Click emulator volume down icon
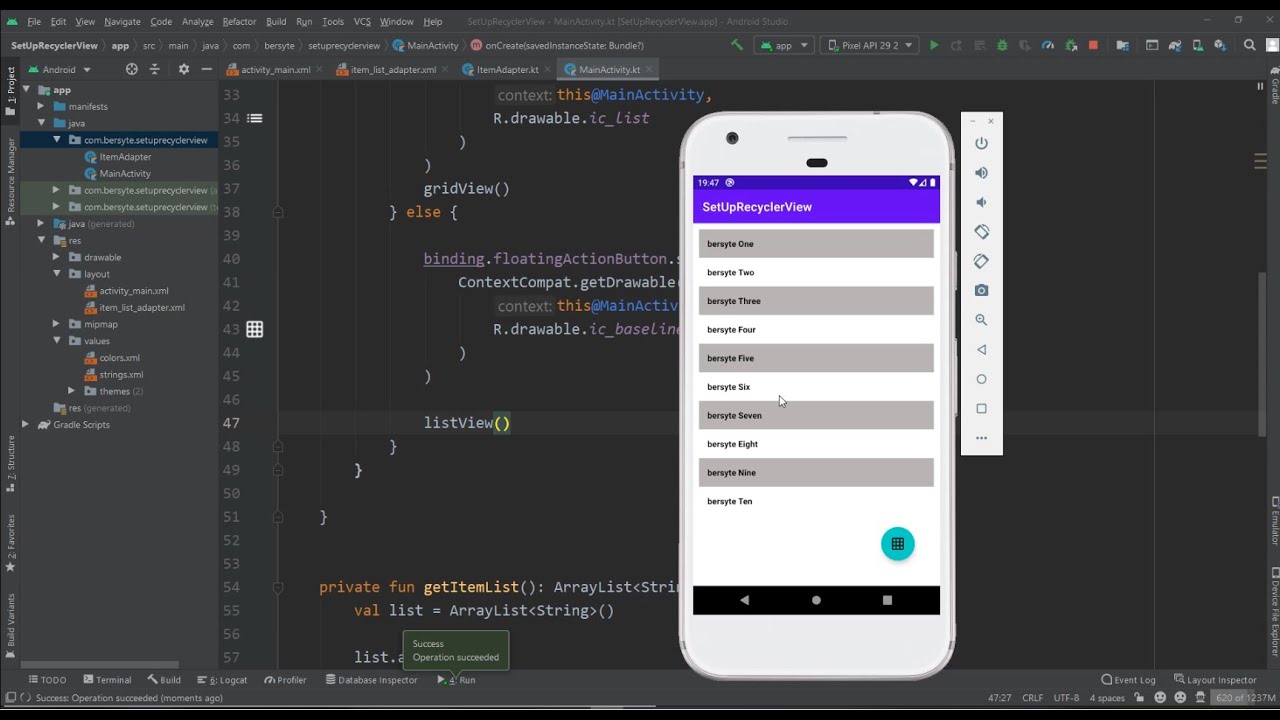1280x720 pixels. [x=981, y=202]
